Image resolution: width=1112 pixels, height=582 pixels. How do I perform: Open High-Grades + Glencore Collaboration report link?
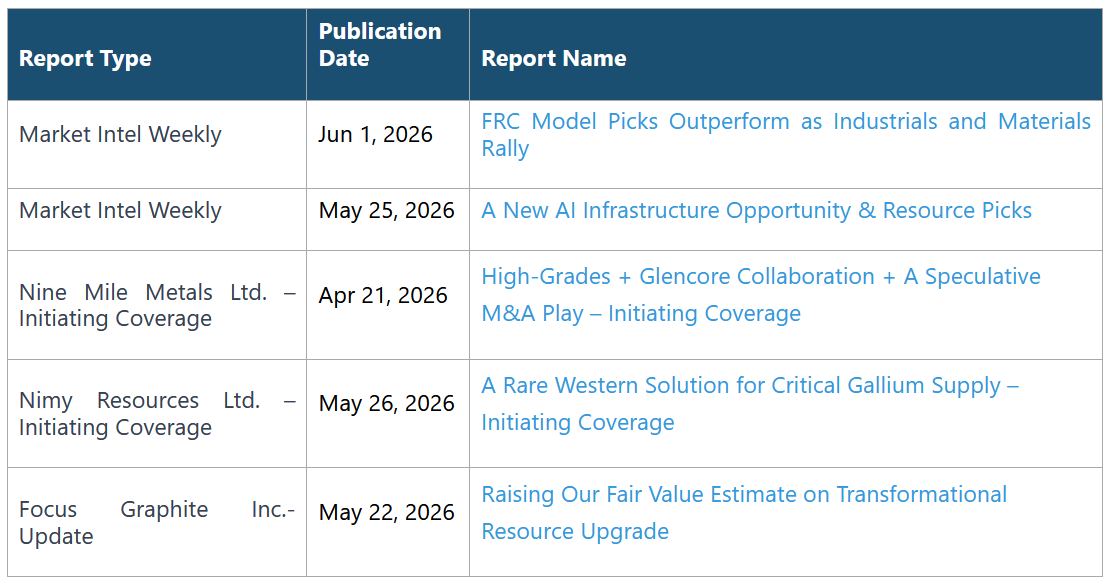coord(761,294)
